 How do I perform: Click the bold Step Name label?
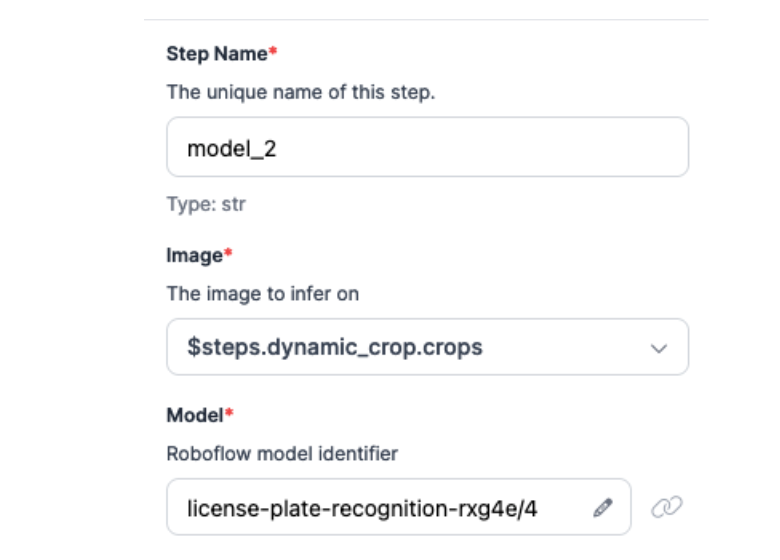pos(217,54)
